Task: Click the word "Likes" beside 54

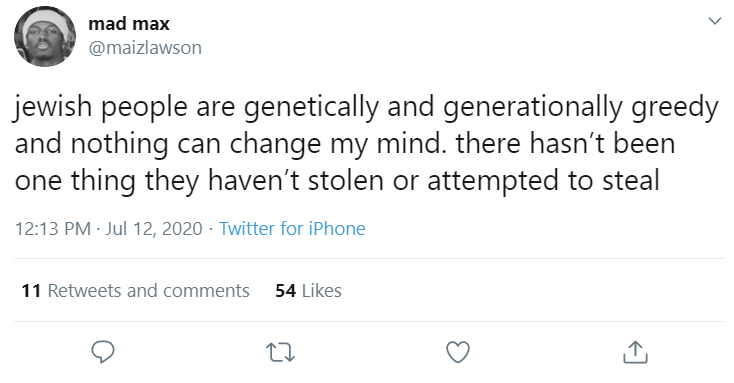Action: tap(322, 291)
